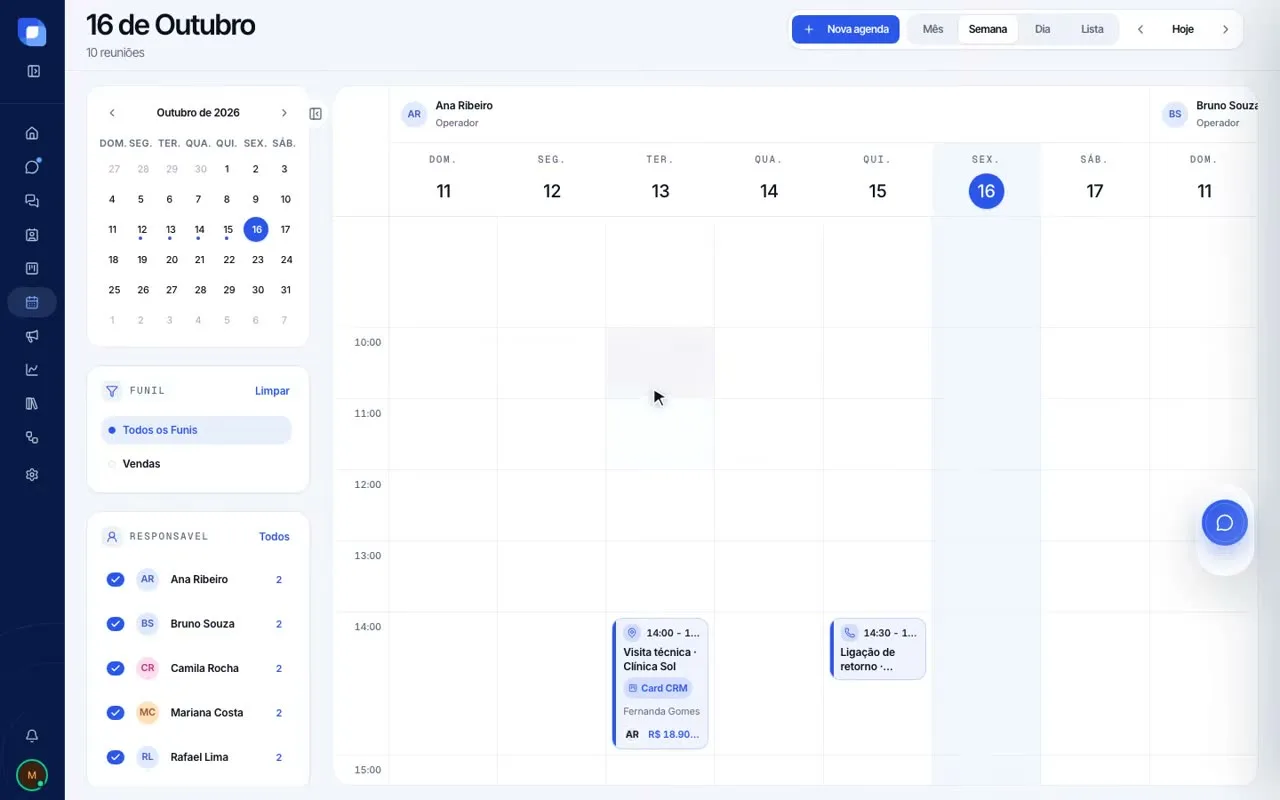The width and height of the screenshot is (1280, 800).
Task: Click the user avatar M in sidebar
Action: (32, 774)
